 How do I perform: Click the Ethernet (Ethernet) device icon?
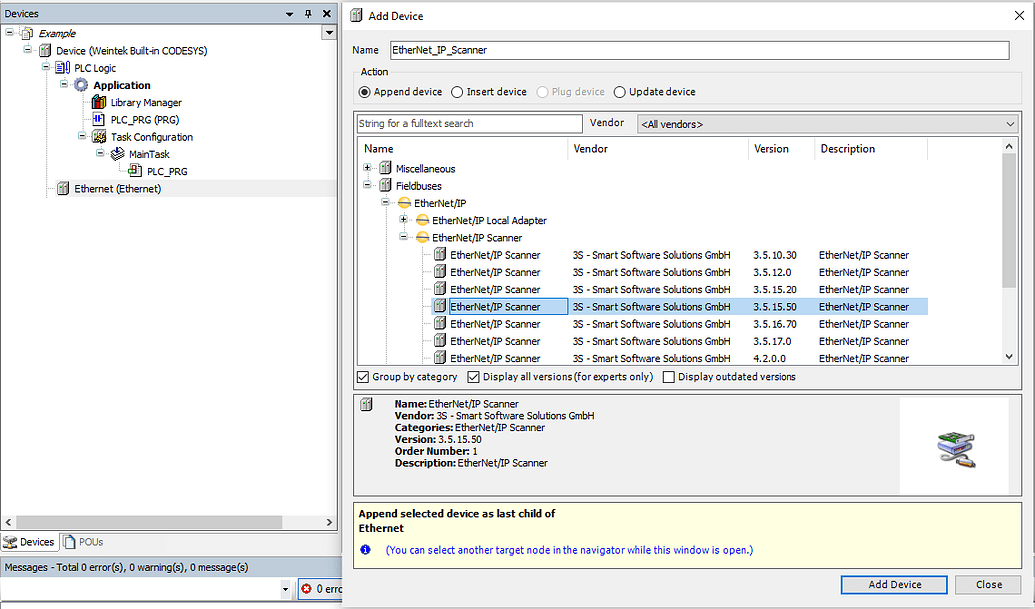(62, 188)
